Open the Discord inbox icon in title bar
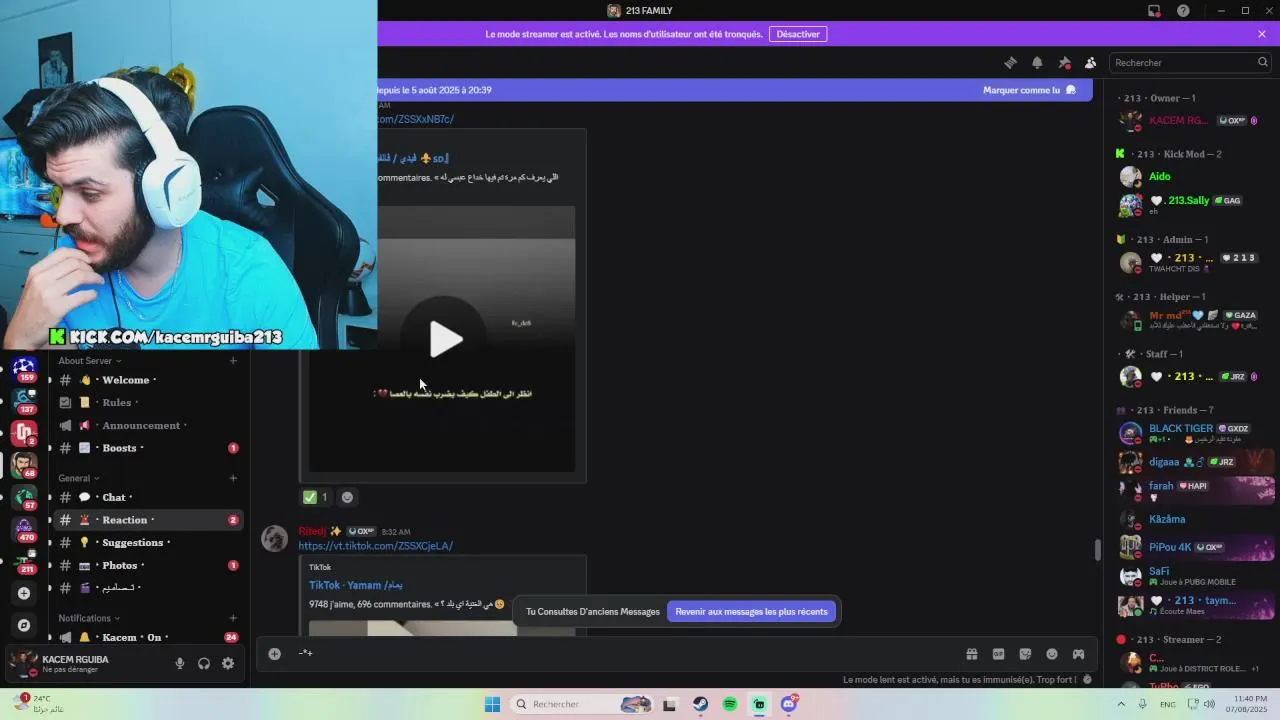Screen dimensions: 1280x720 1154,11
